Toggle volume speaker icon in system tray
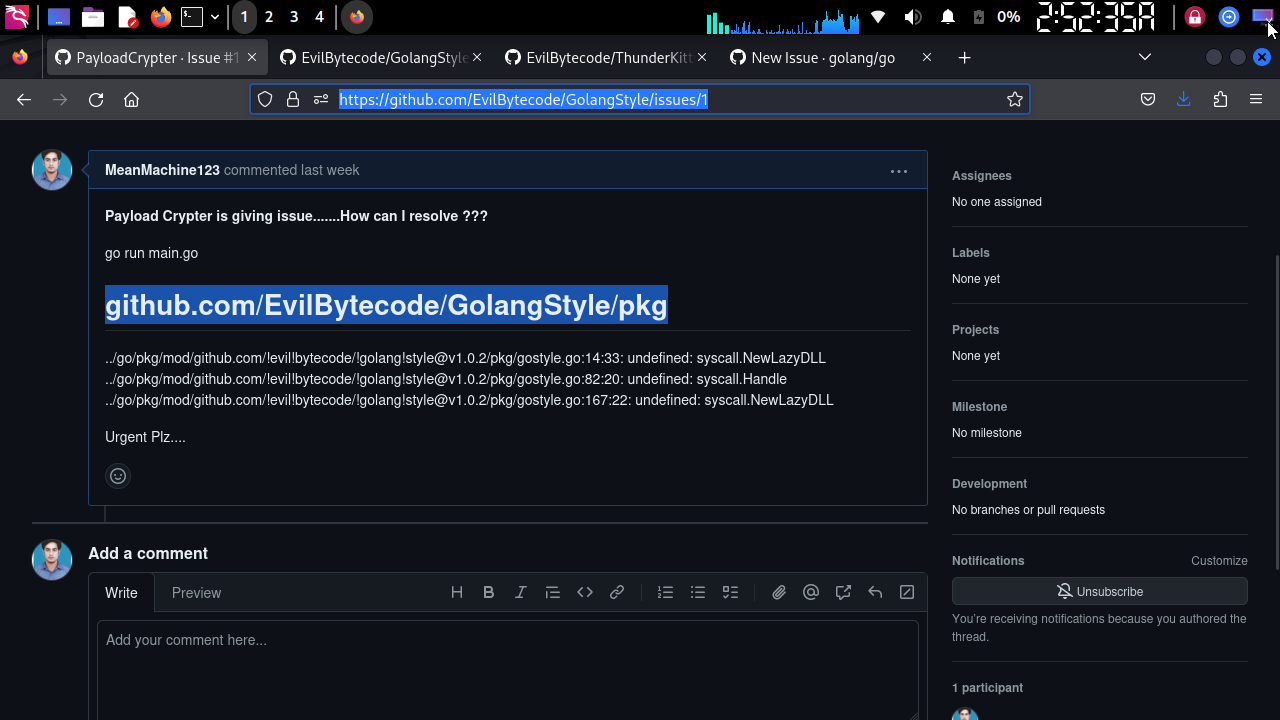 tap(912, 17)
